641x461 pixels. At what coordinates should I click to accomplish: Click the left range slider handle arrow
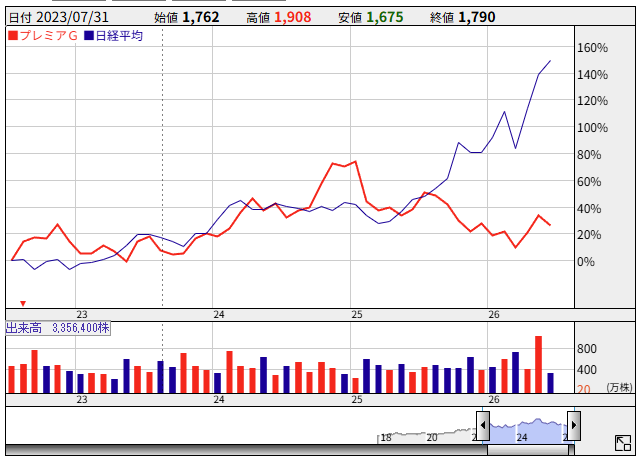pyautogui.click(x=483, y=425)
